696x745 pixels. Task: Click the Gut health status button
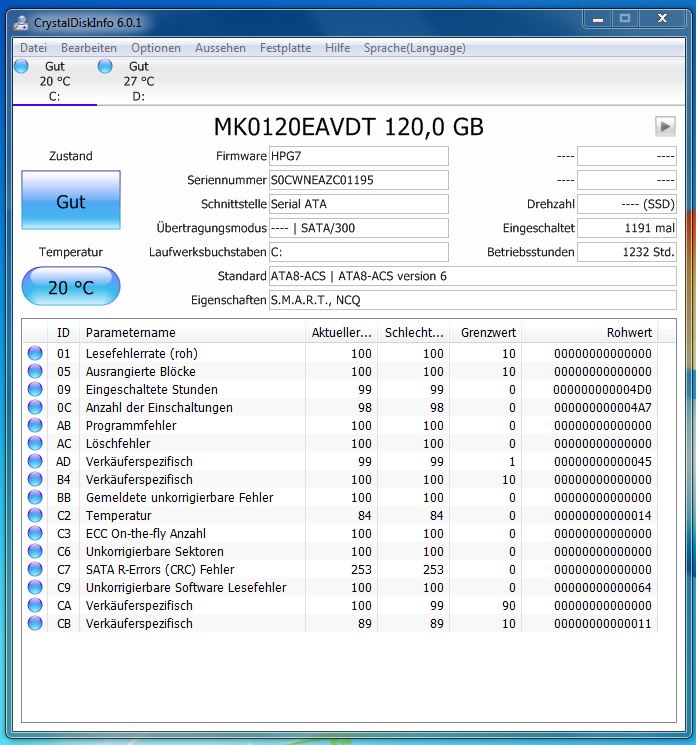(71, 200)
